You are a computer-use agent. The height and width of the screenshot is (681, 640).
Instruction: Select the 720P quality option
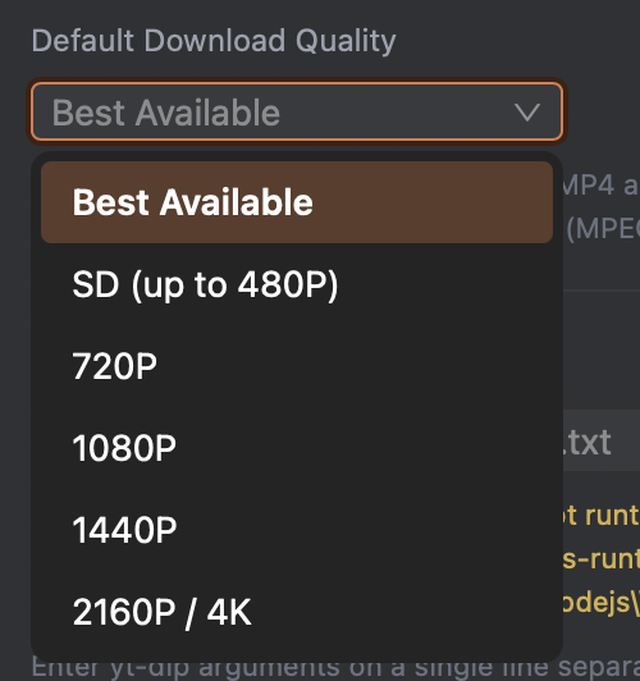pos(297,366)
